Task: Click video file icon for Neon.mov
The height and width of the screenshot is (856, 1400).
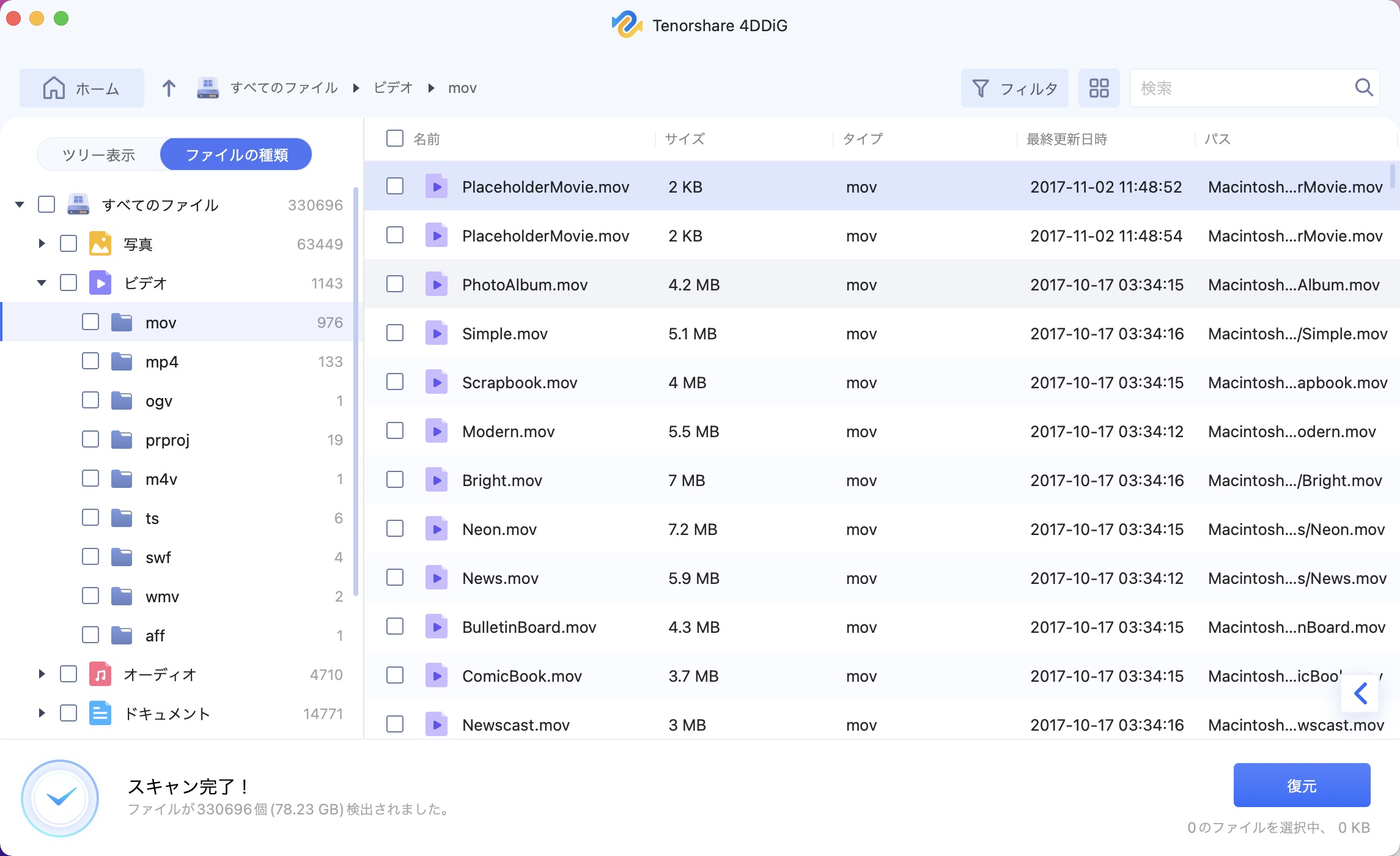Action: click(437, 529)
